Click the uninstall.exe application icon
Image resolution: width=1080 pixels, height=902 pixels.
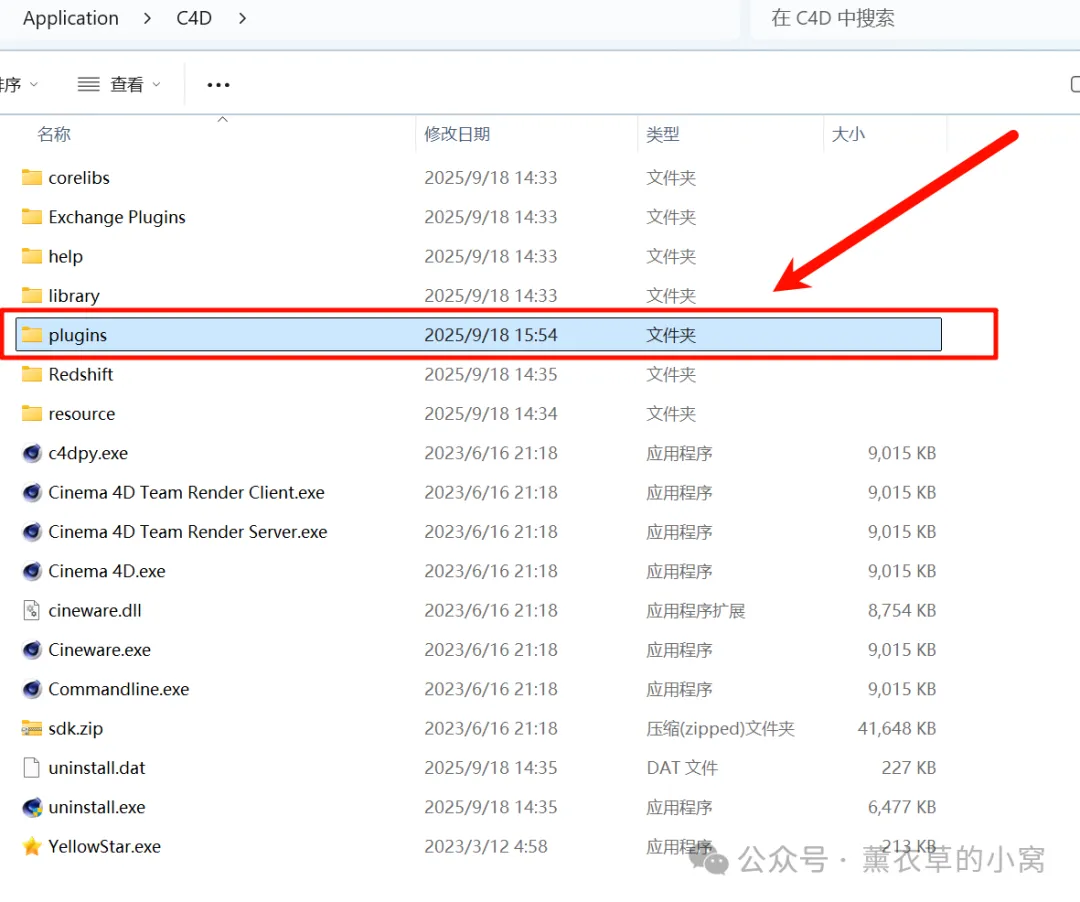(32, 807)
